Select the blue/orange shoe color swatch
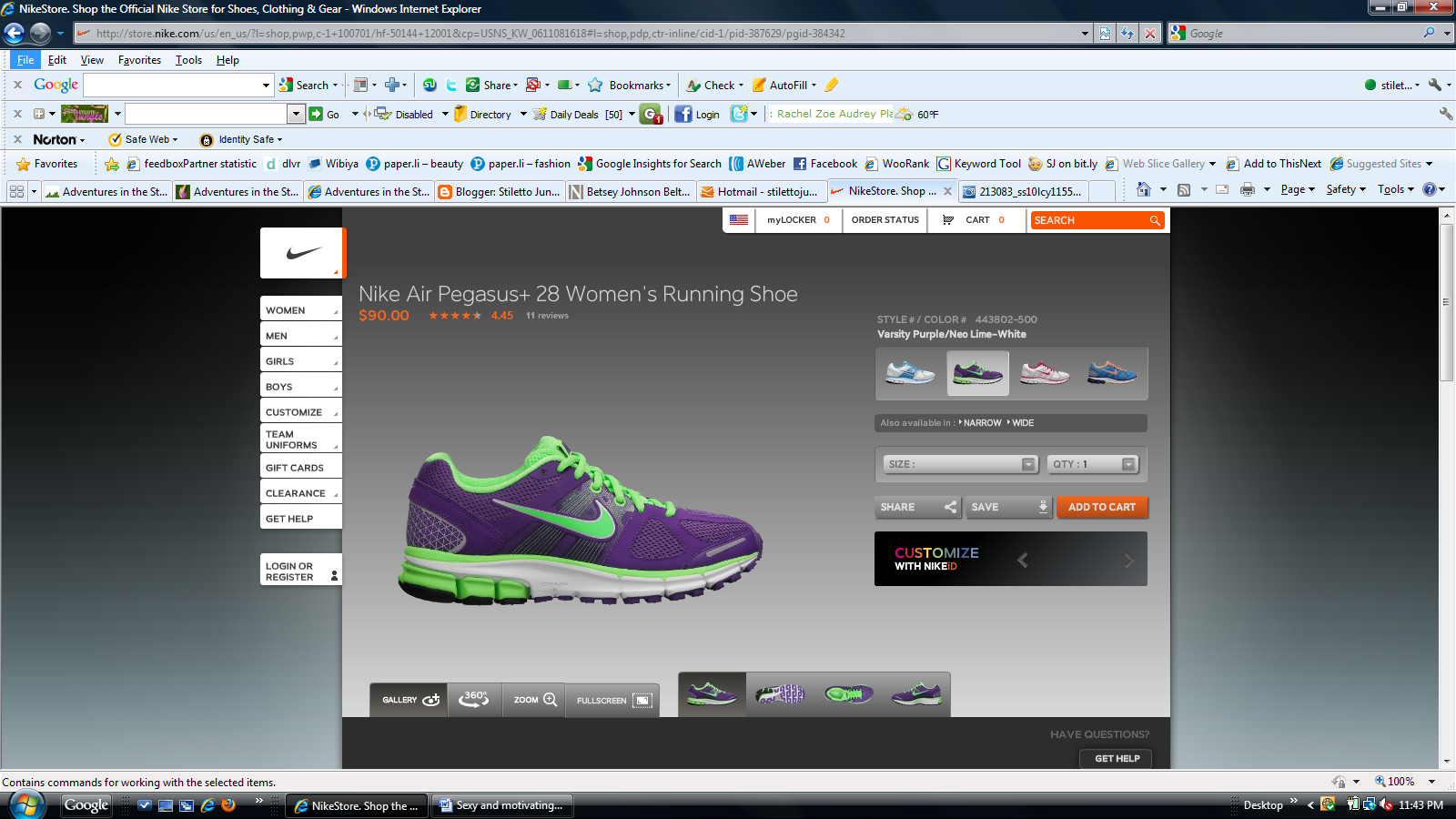 [1112, 373]
